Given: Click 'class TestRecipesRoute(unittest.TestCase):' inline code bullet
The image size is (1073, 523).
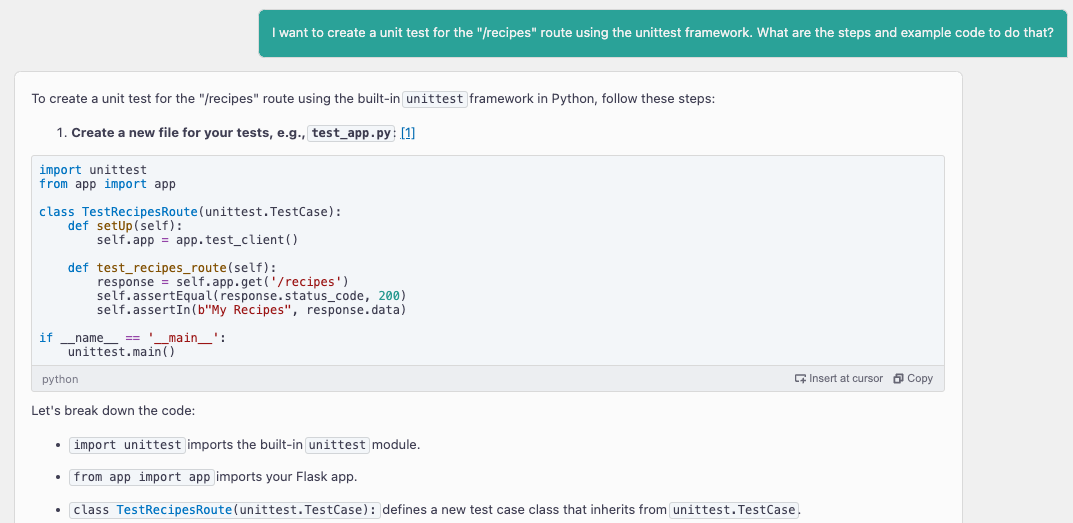Looking at the screenshot, I should [224, 509].
